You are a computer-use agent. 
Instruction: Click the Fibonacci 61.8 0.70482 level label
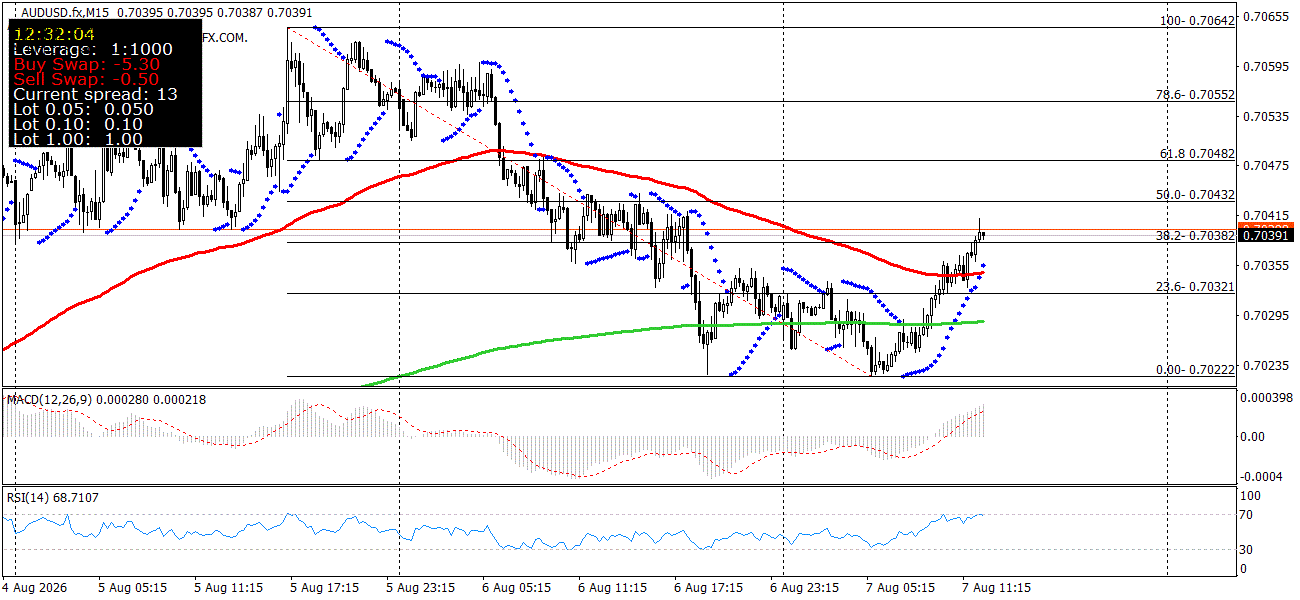(1197, 153)
